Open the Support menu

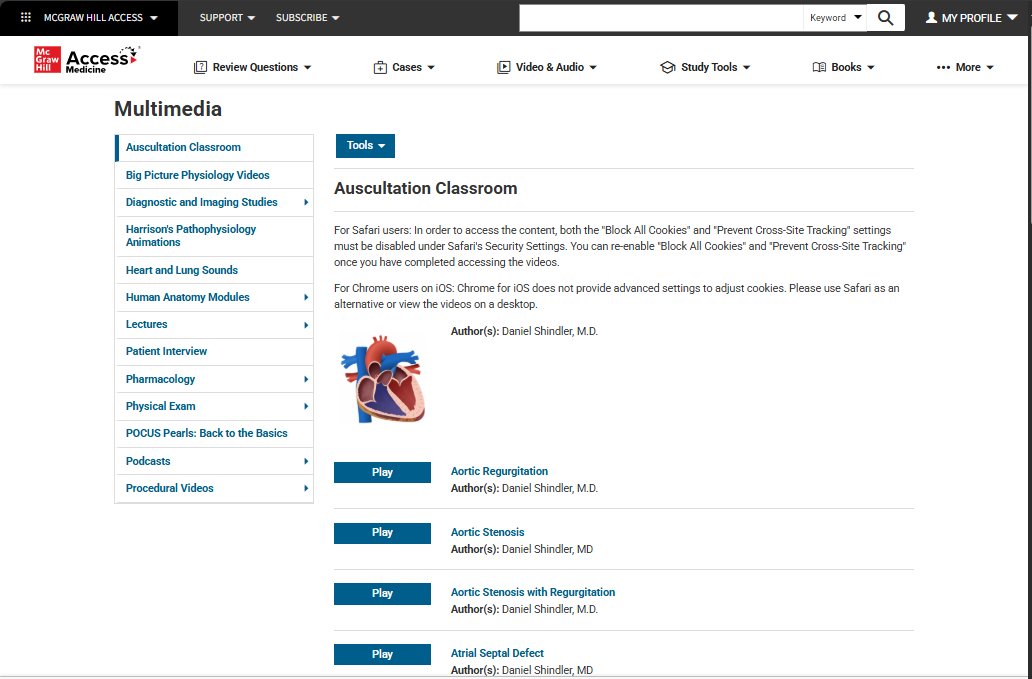pos(227,18)
